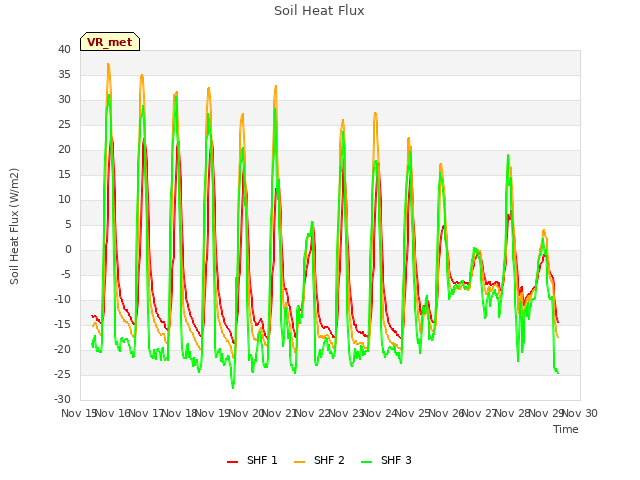Toggle SHF 2 legend entry
Image resolution: width=640 pixels, height=480 pixels.
click(x=319, y=460)
